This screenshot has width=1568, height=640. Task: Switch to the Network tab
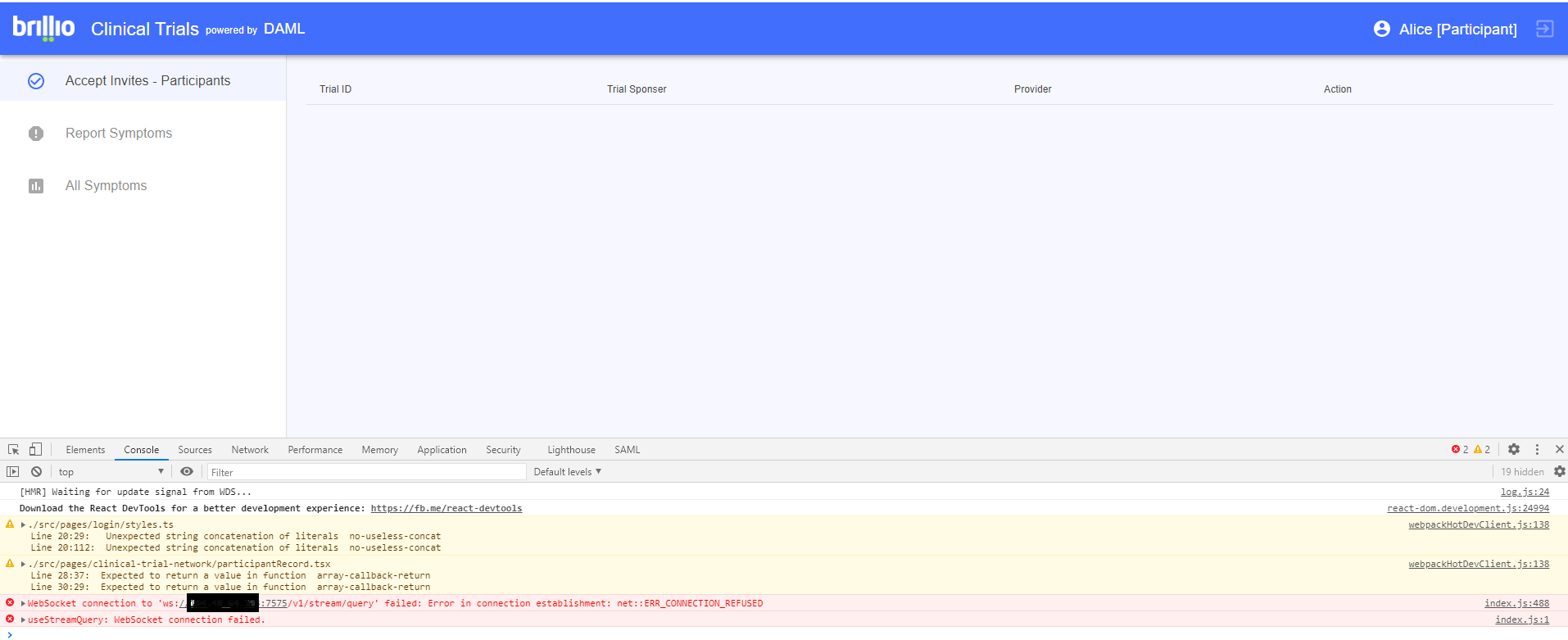pos(250,450)
